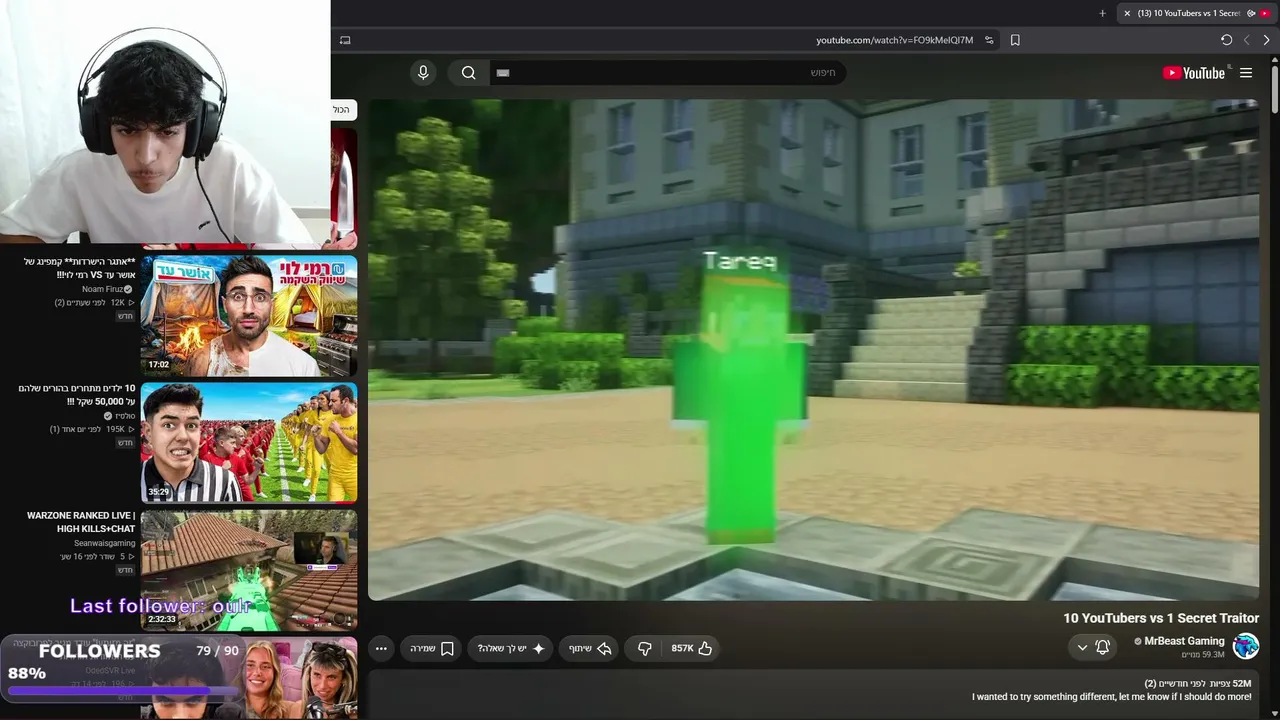Click the '2:32:33' duration badge

click(162, 620)
